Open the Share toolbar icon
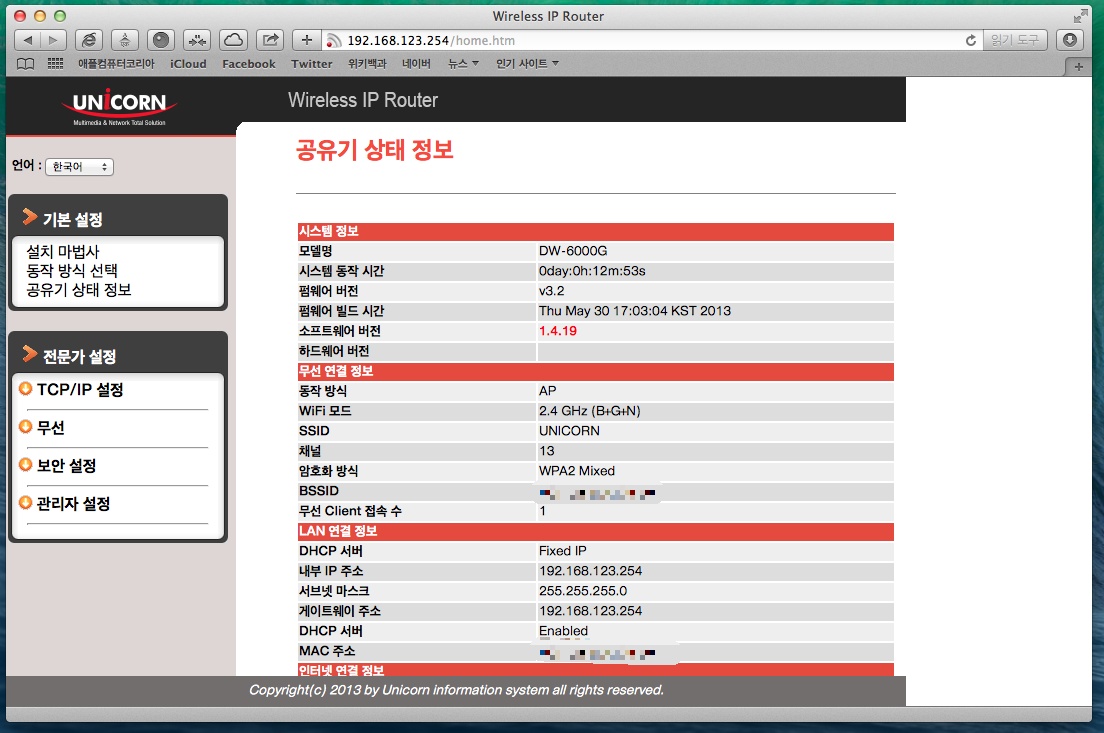The height and width of the screenshot is (733, 1104). 270,40
